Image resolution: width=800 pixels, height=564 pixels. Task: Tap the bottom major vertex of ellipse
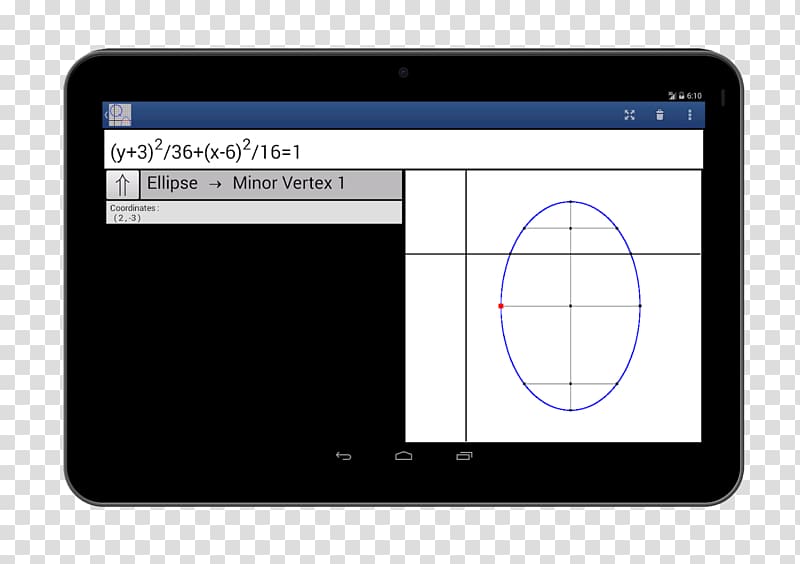[x=570, y=410]
